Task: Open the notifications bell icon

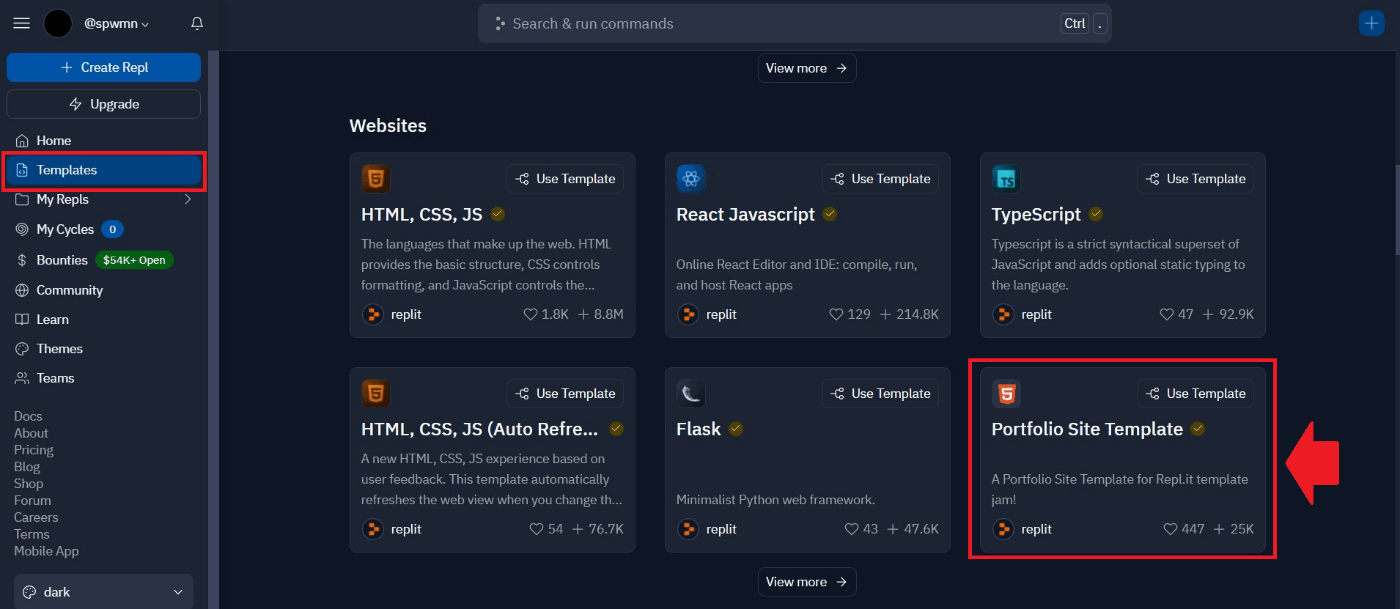Action: (x=197, y=23)
